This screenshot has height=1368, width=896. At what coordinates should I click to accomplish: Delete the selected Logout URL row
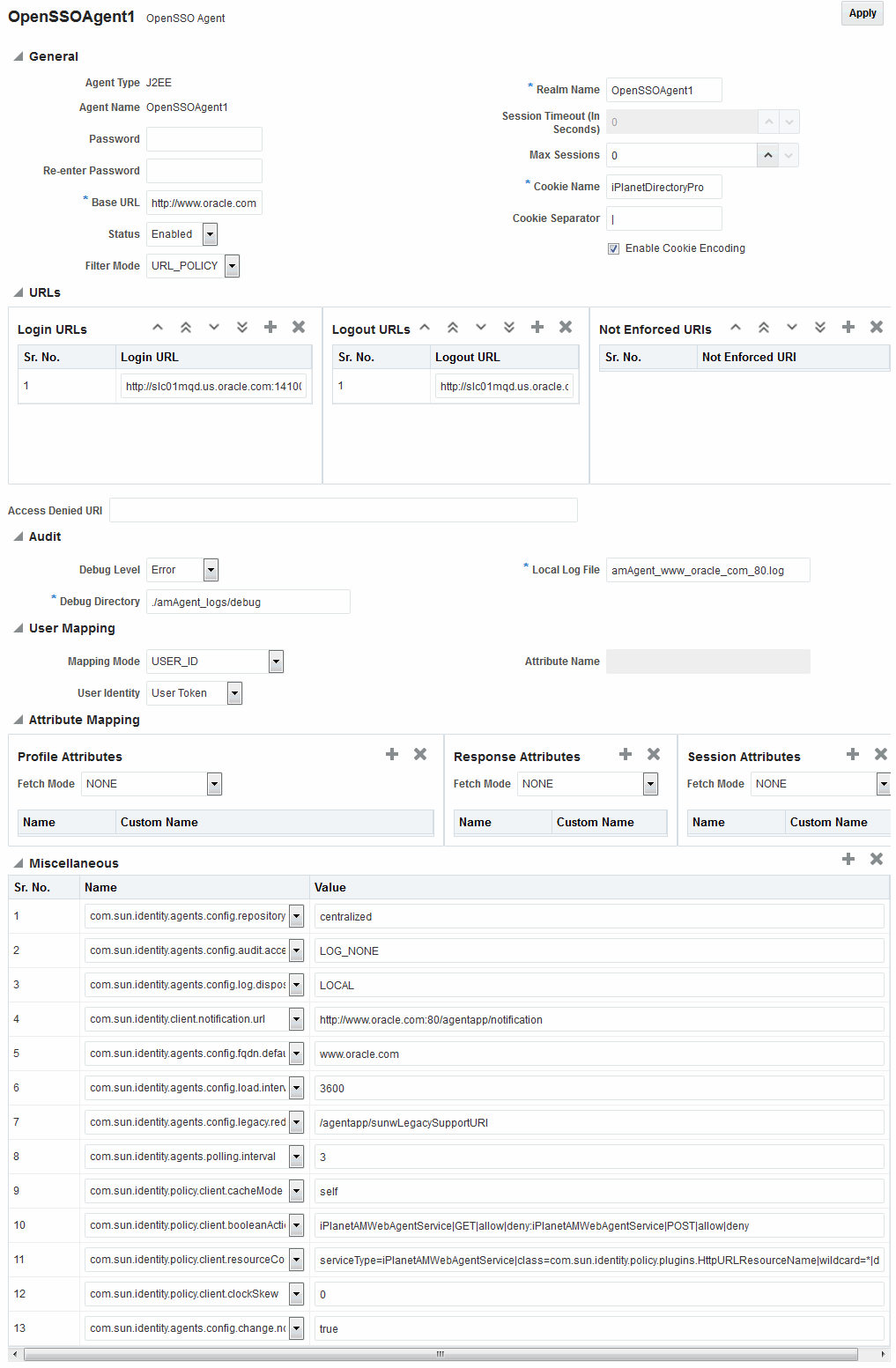pyautogui.click(x=566, y=327)
